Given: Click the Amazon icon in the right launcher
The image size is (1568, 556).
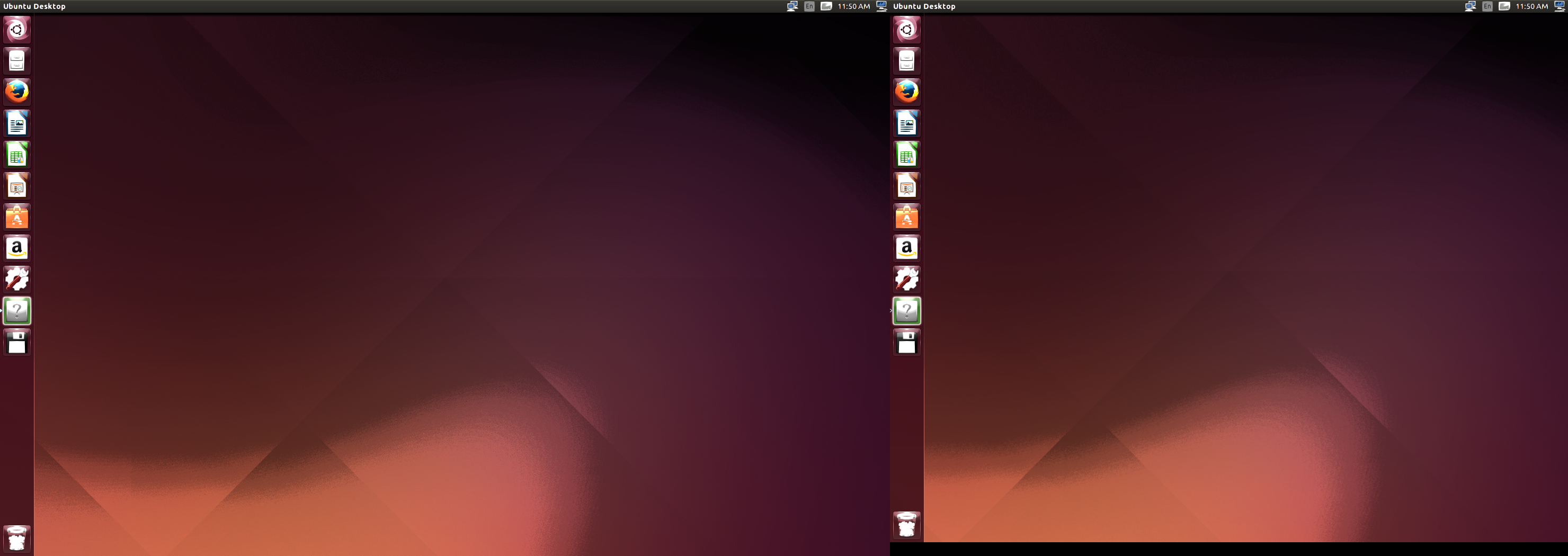Looking at the screenshot, I should click(906, 248).
